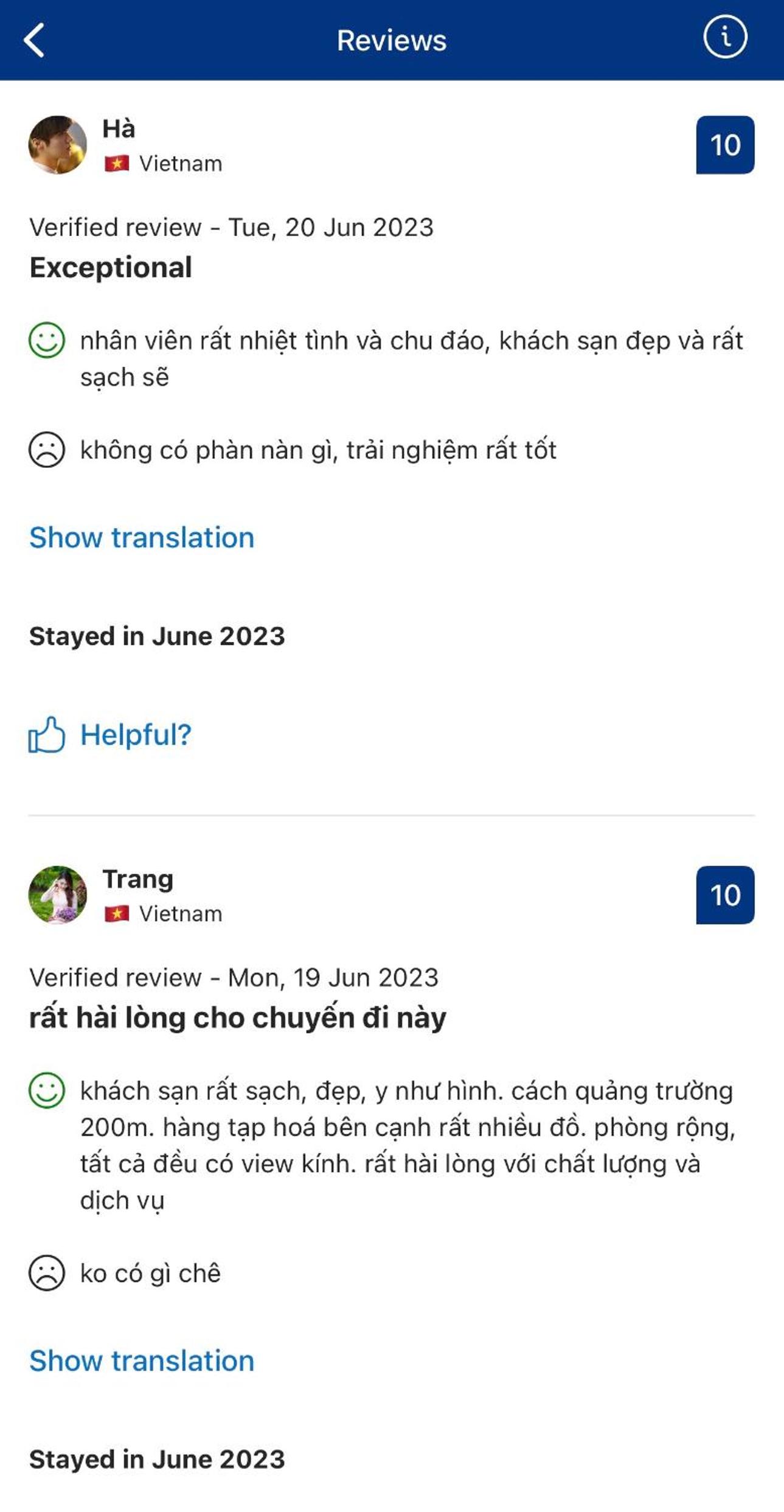Tap green smiley icon in Trang's review

pos(46,1090)
